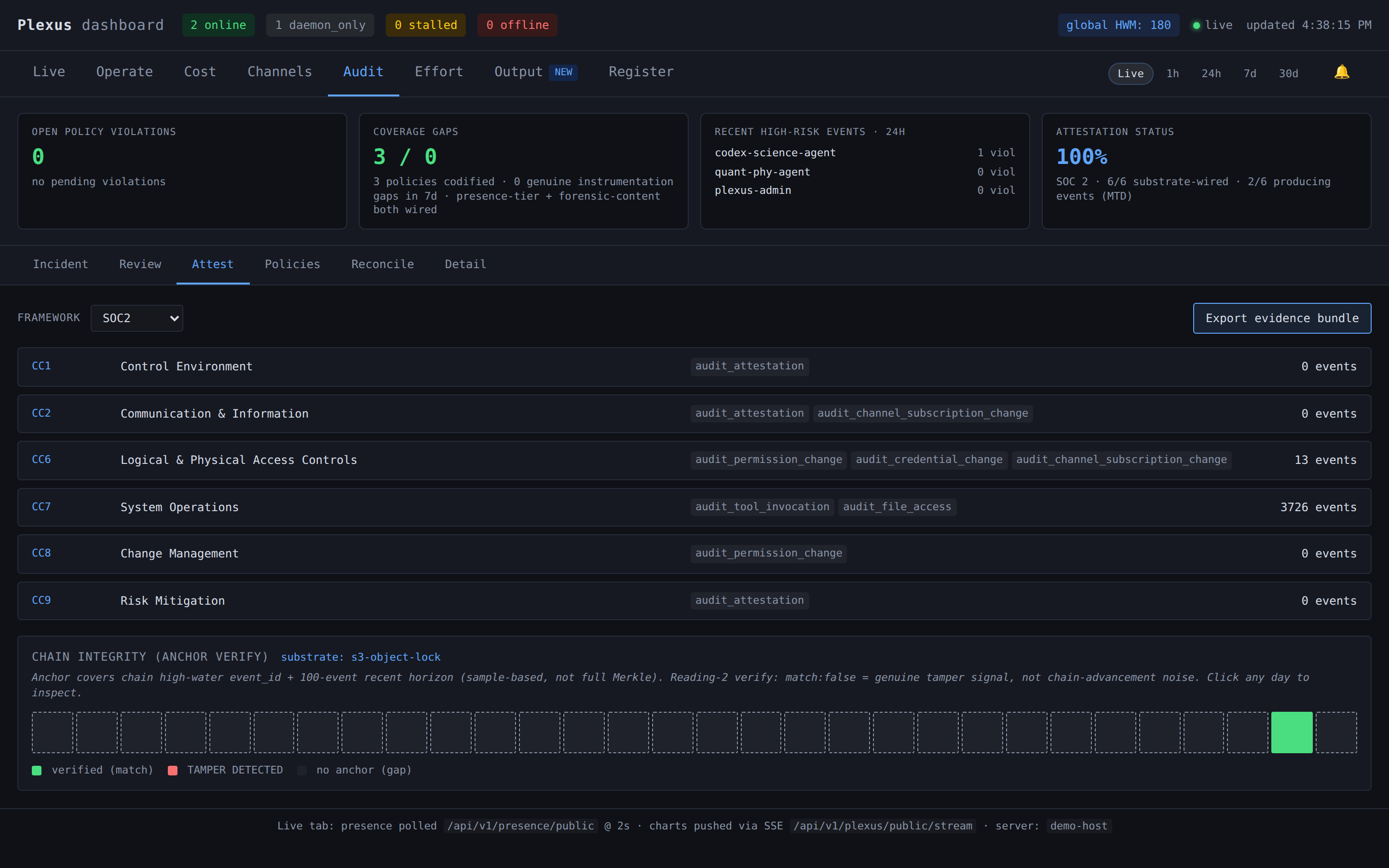The image size is (1389, 868).
Task: Open the SOC2 framework dropdown
Action: tap(136, 318)
